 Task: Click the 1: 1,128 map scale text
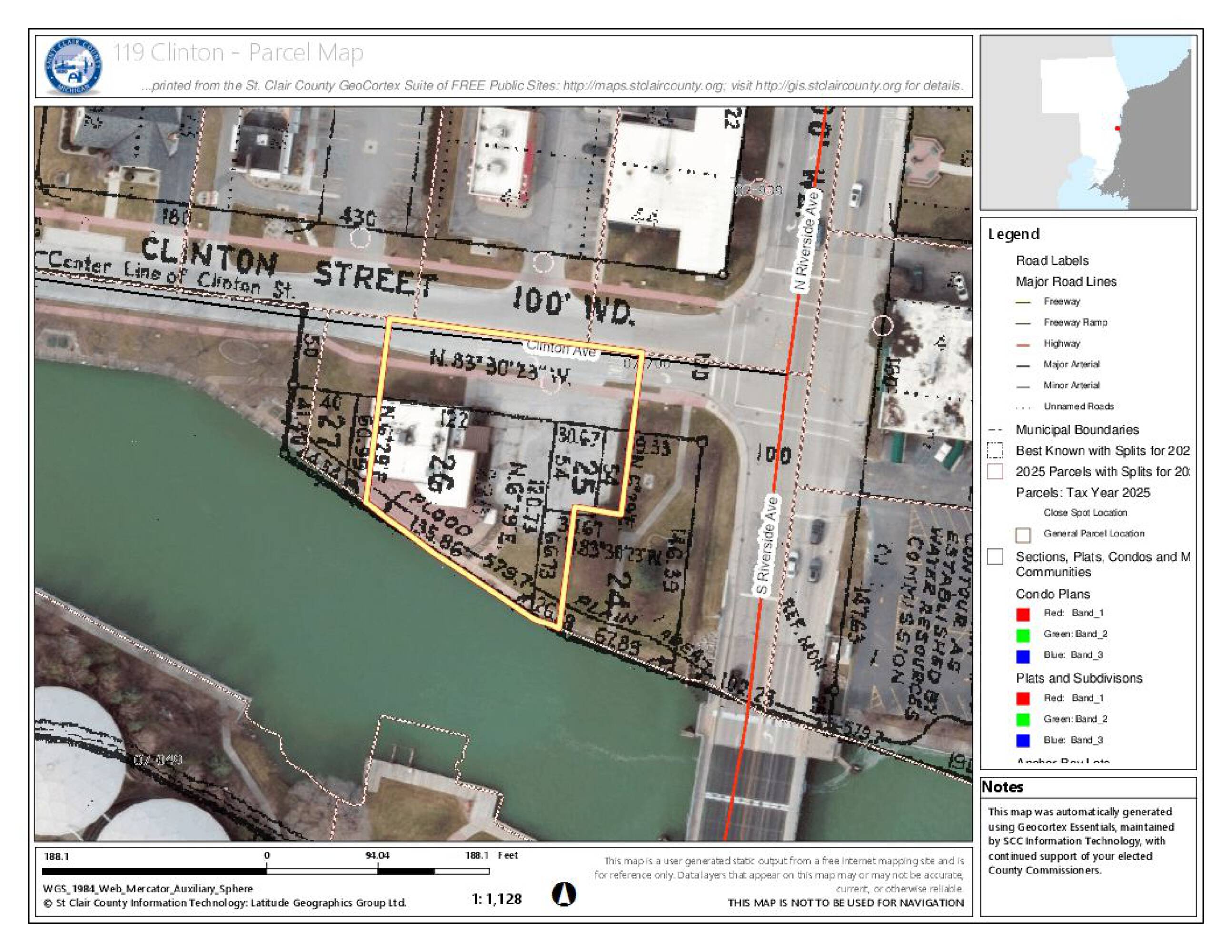coord(497,899)
